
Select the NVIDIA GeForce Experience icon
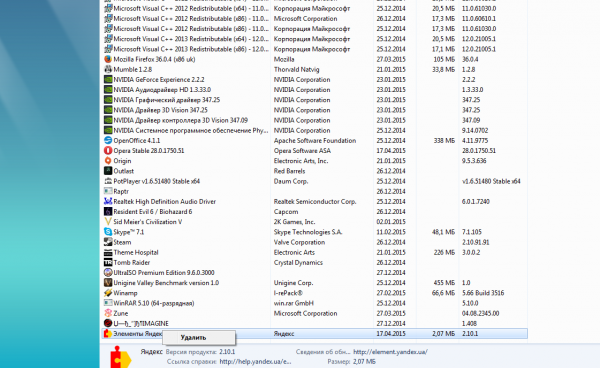point(108,80)
